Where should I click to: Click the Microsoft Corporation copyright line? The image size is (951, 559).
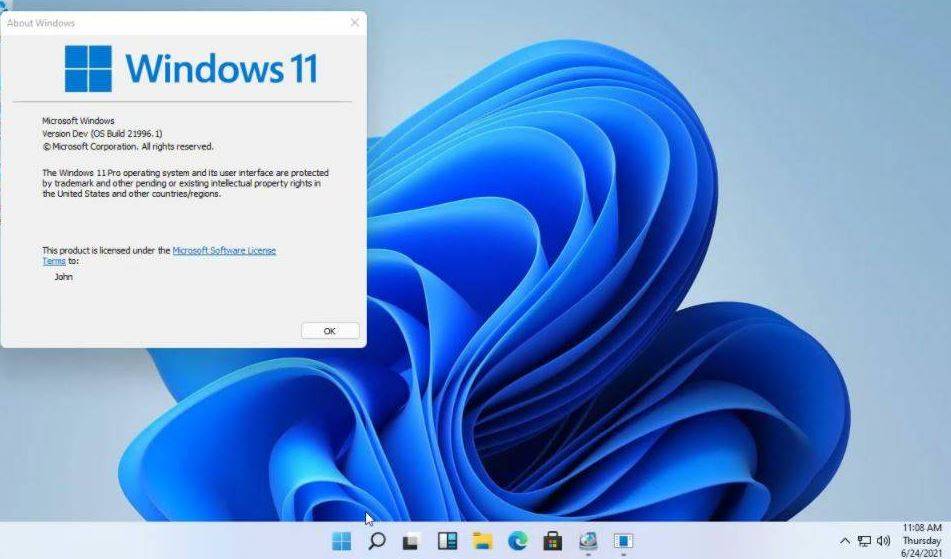[128, 146]
